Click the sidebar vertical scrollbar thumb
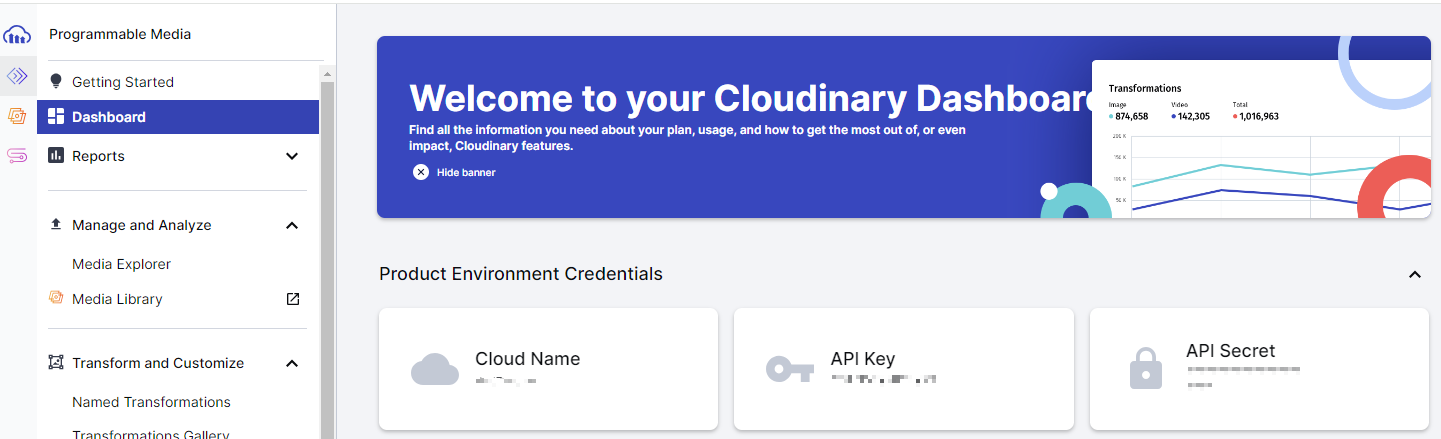This screenshot has height=439, width=1441. [327, 260]
